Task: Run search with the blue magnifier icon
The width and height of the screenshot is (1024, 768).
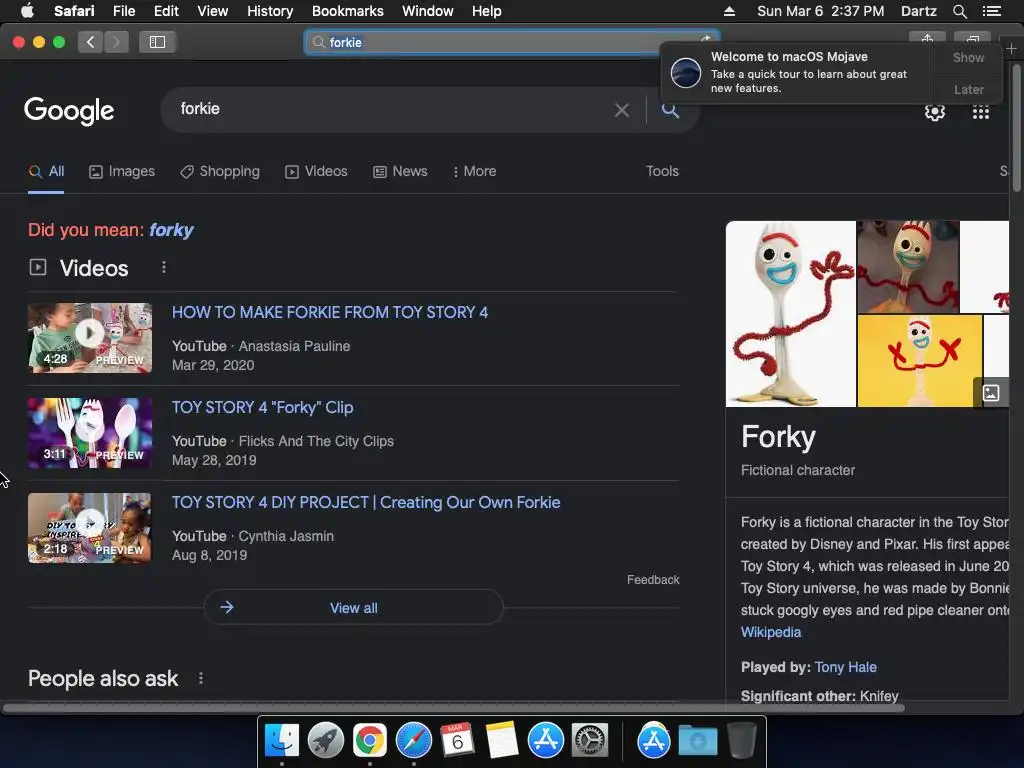Action: [x=671, y=110]
